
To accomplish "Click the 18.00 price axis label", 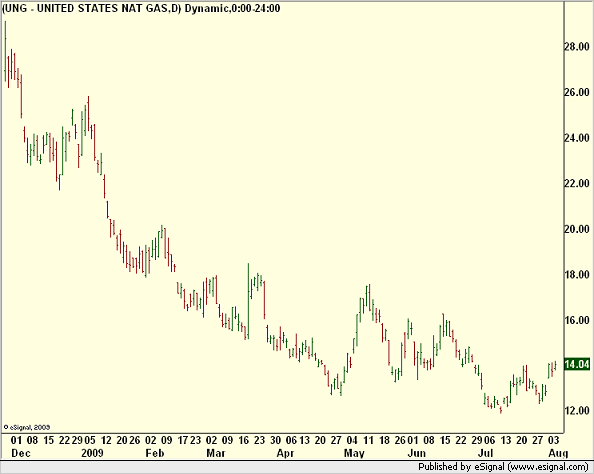I will pyautogui.click(x=577, y=275).
